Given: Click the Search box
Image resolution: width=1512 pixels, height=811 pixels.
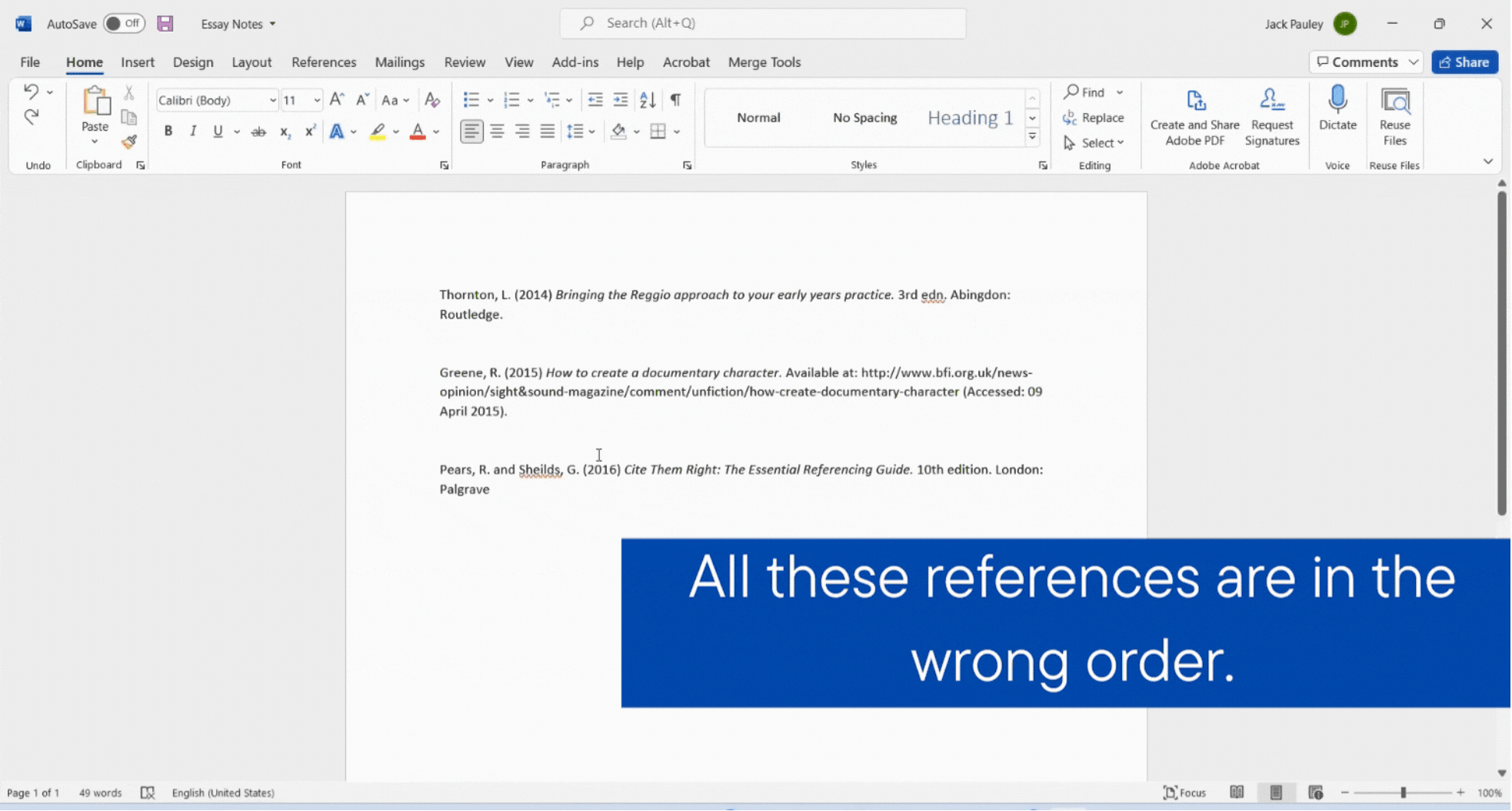Looking at the screenshot, I should pyautogui.click(x=763, y=23).
